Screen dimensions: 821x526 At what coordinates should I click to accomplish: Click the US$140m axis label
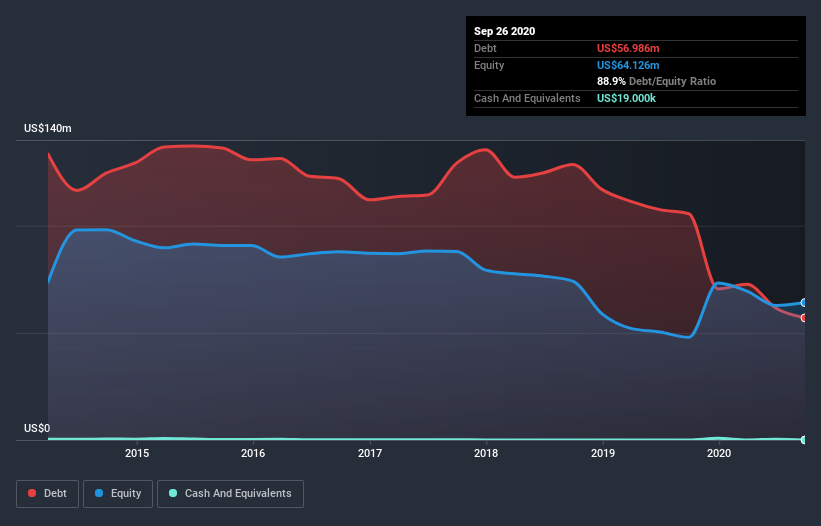(x=48, y=128)
